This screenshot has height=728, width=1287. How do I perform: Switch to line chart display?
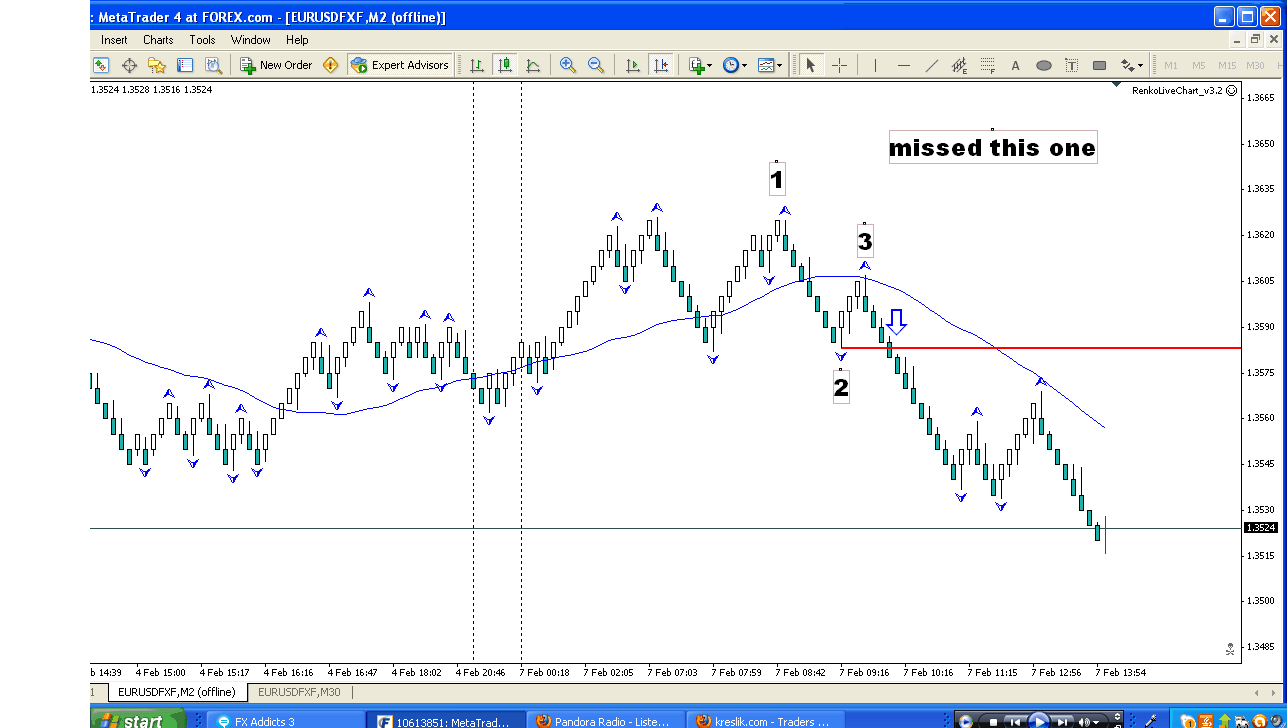533,65
